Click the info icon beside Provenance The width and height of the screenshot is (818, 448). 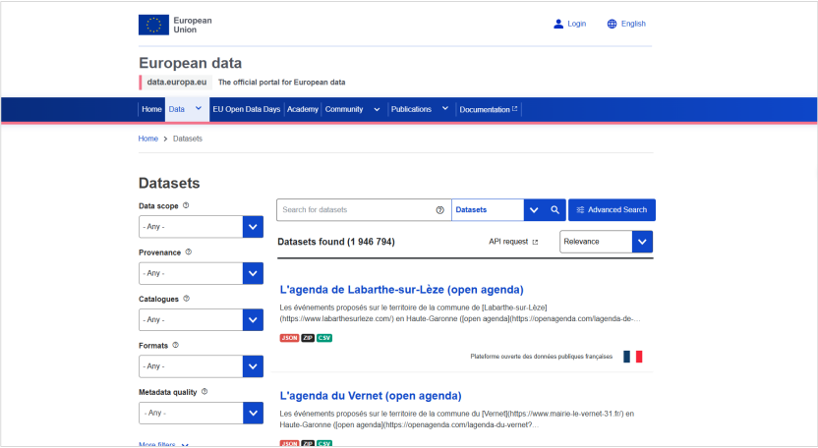189,252
